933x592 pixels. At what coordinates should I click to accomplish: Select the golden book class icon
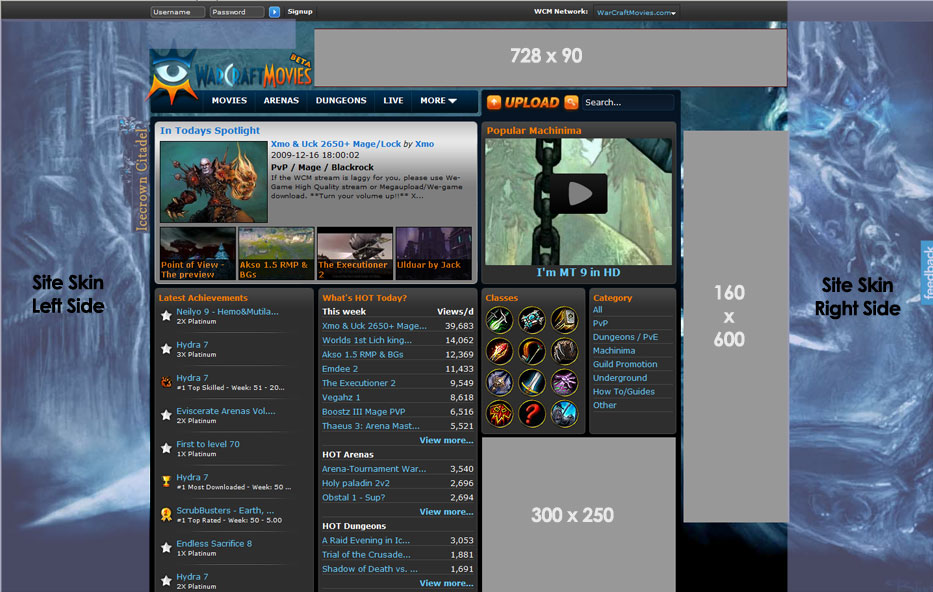pos(563,320)
